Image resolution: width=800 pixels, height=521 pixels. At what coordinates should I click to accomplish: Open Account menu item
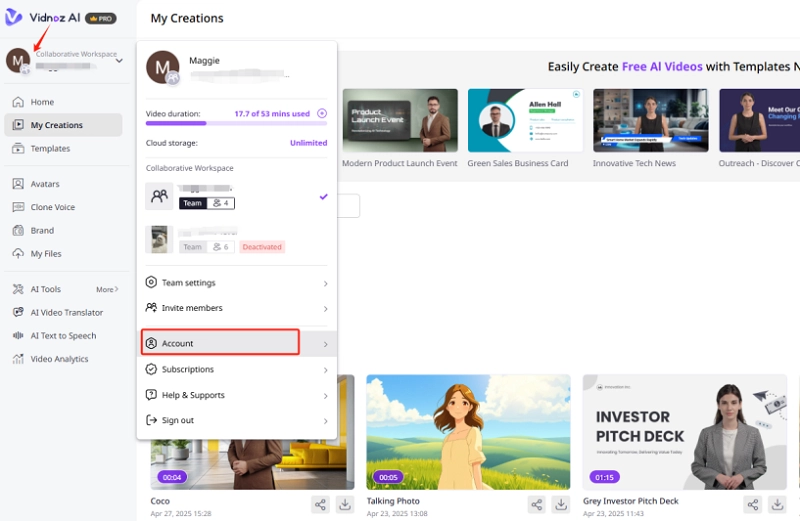[x=220, y=343]
